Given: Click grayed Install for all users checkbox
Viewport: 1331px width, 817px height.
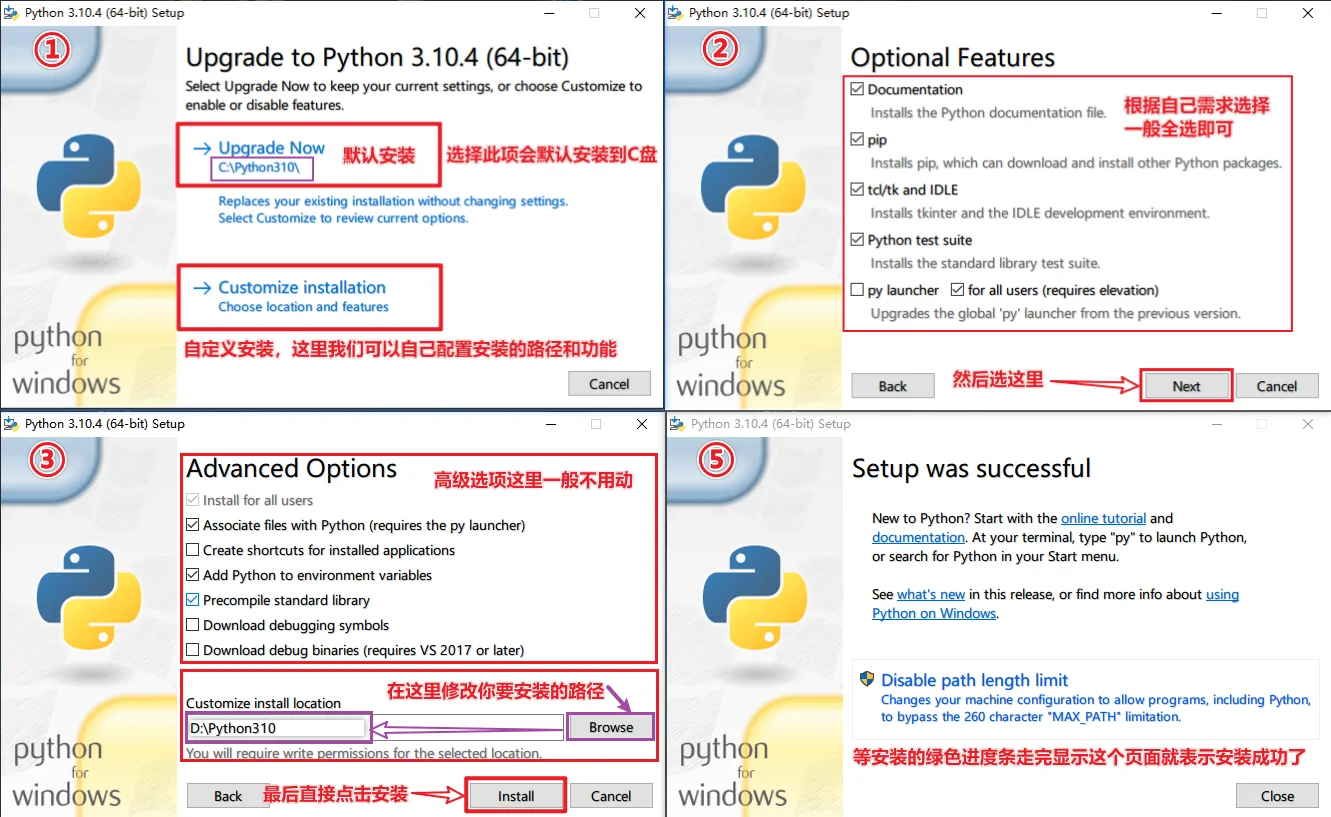Looking at the screenshot, I should coord(193,500).
